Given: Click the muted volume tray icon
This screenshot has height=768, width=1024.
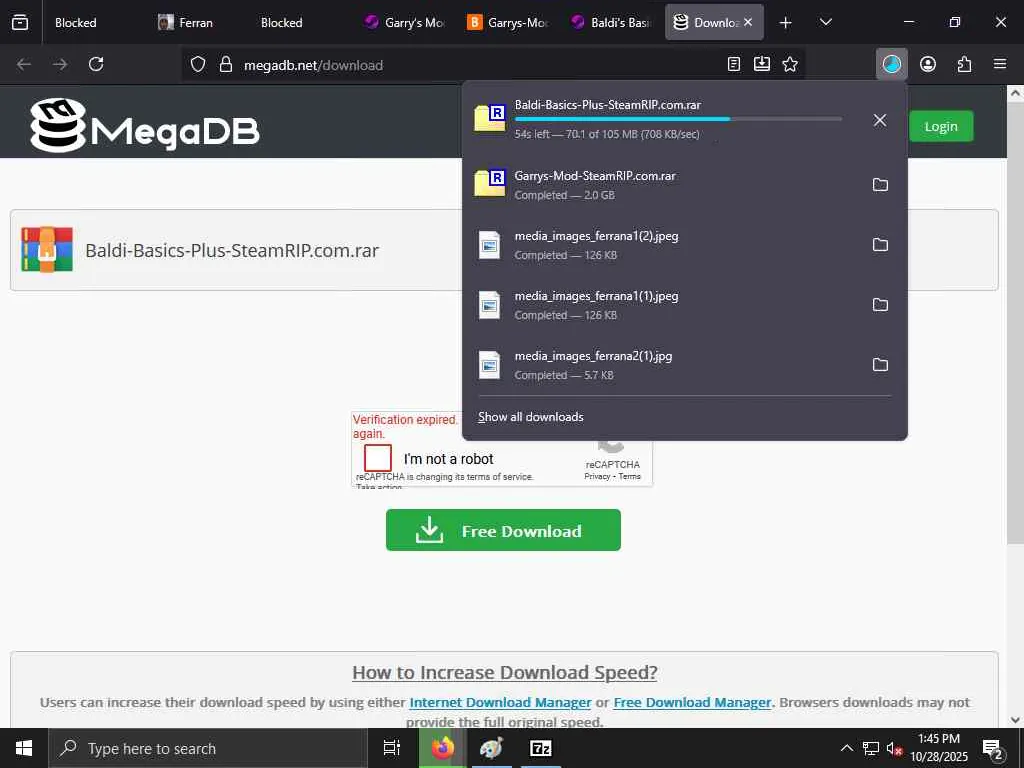Looking at the screenshot, I should tap(895, 748).
